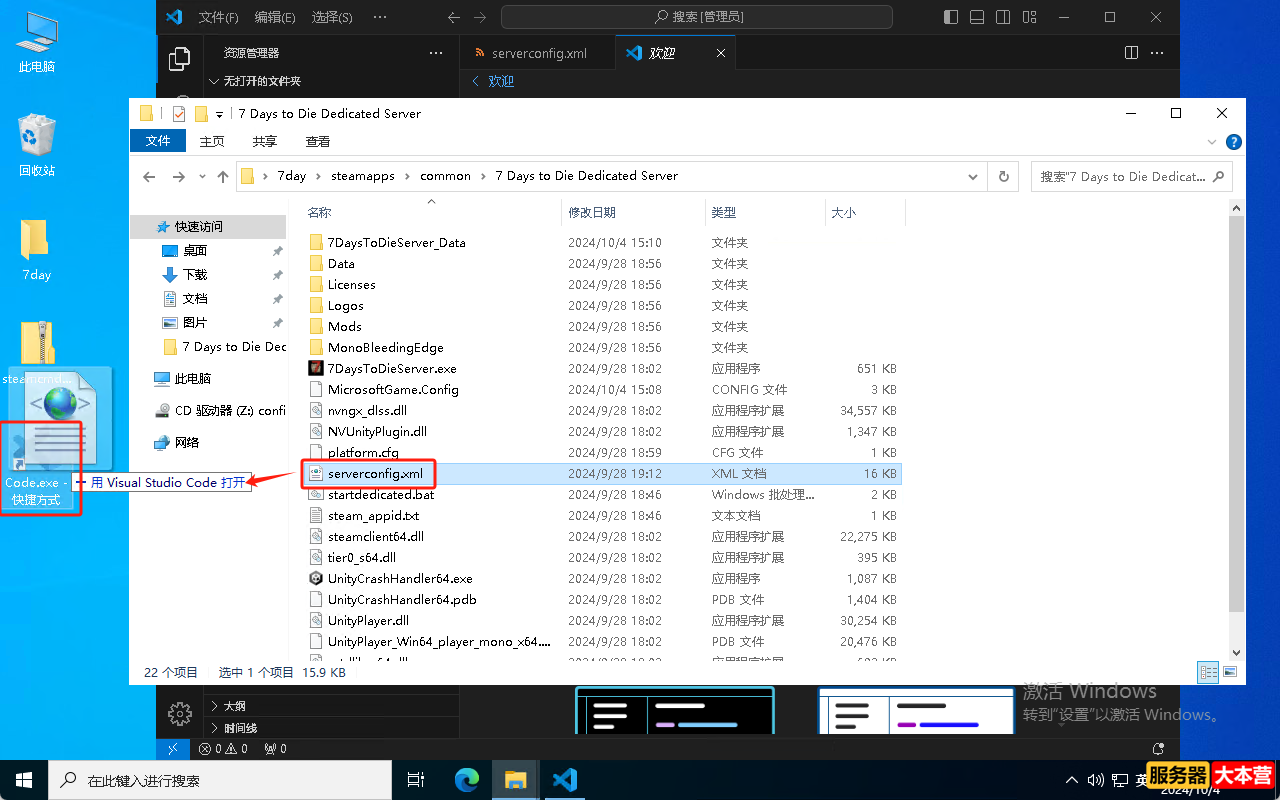The image size is (1280, 800).
Task: Switch to the 共享 ribbon tab
Action: [x=265, y=142]
